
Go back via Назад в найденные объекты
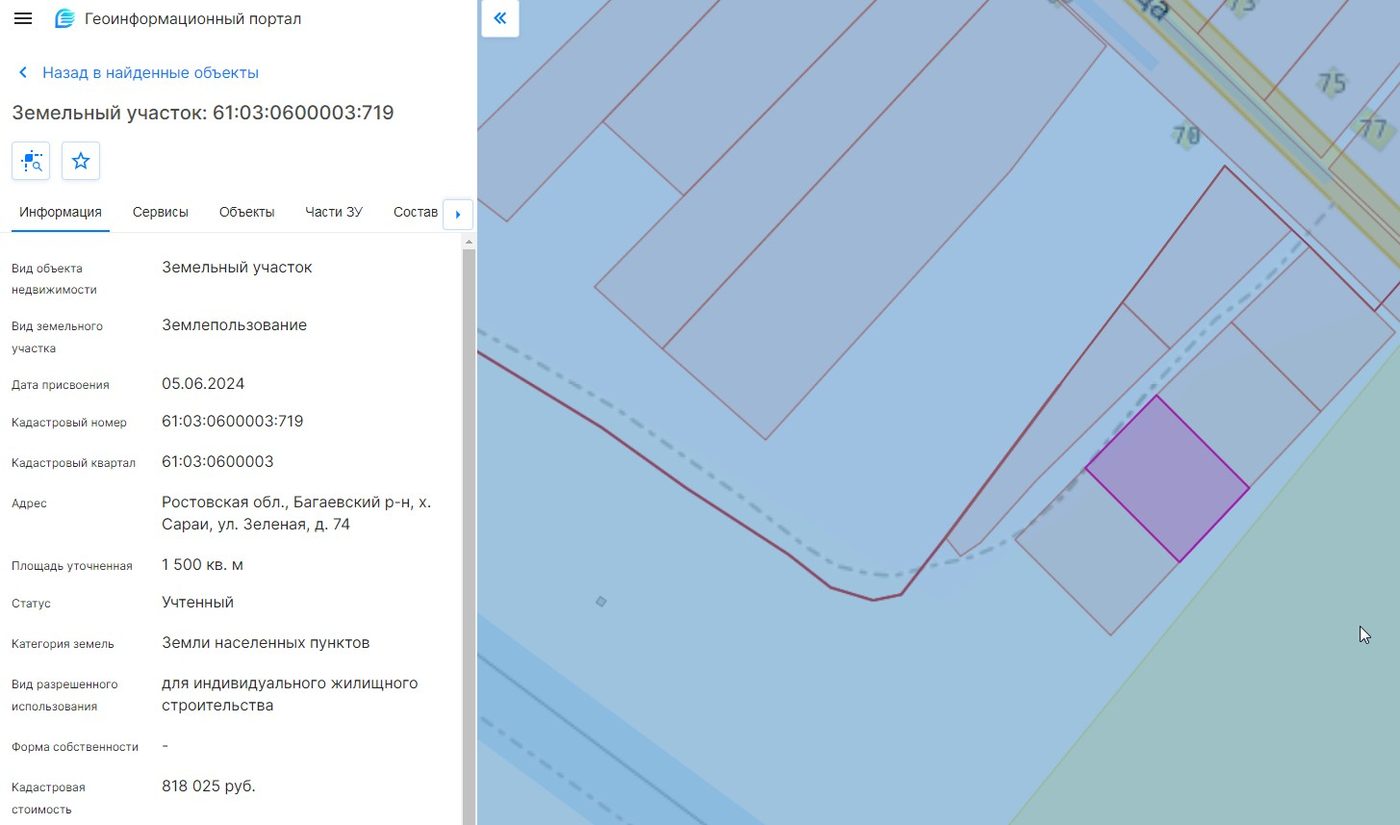point(150,73)
